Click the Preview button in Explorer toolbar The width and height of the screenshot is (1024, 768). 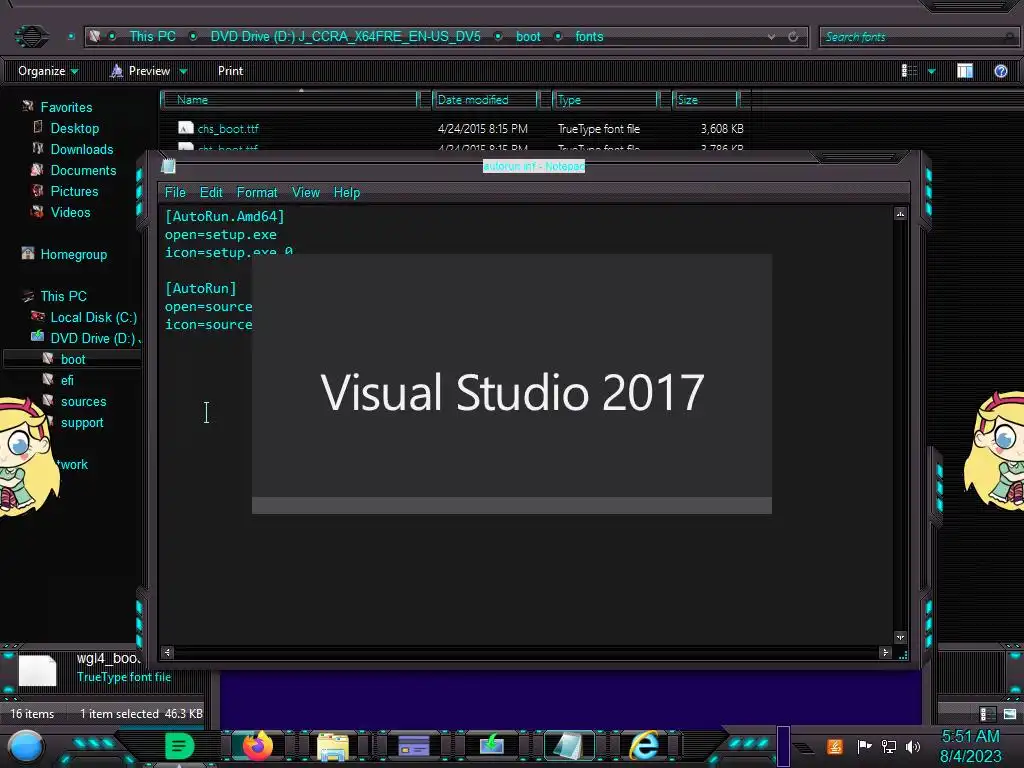141,71
